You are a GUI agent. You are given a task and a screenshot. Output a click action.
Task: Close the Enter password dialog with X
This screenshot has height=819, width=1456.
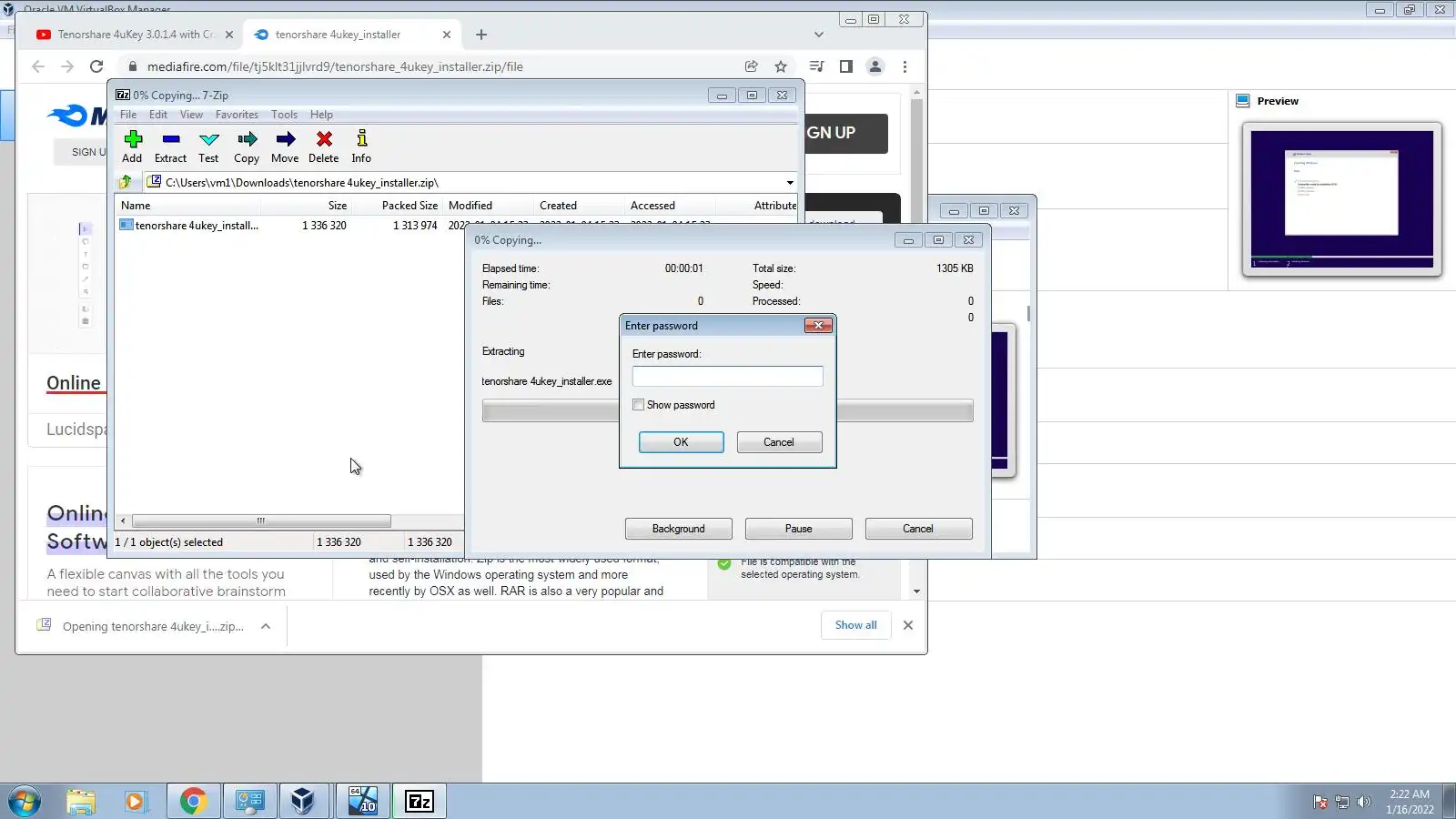(x=818, y=325)
